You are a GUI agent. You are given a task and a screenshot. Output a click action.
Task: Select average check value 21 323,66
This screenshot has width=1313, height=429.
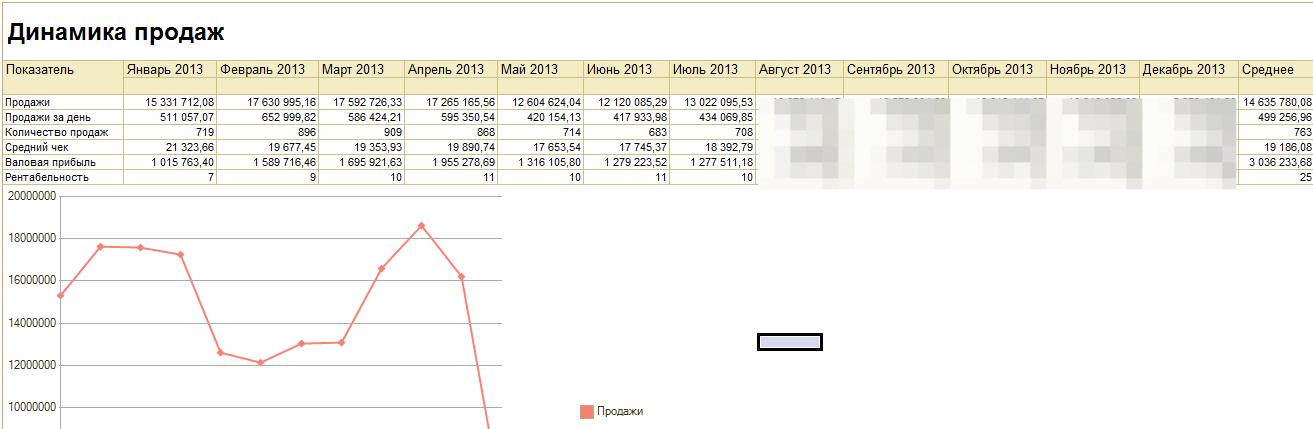click(x=170, y=147)
